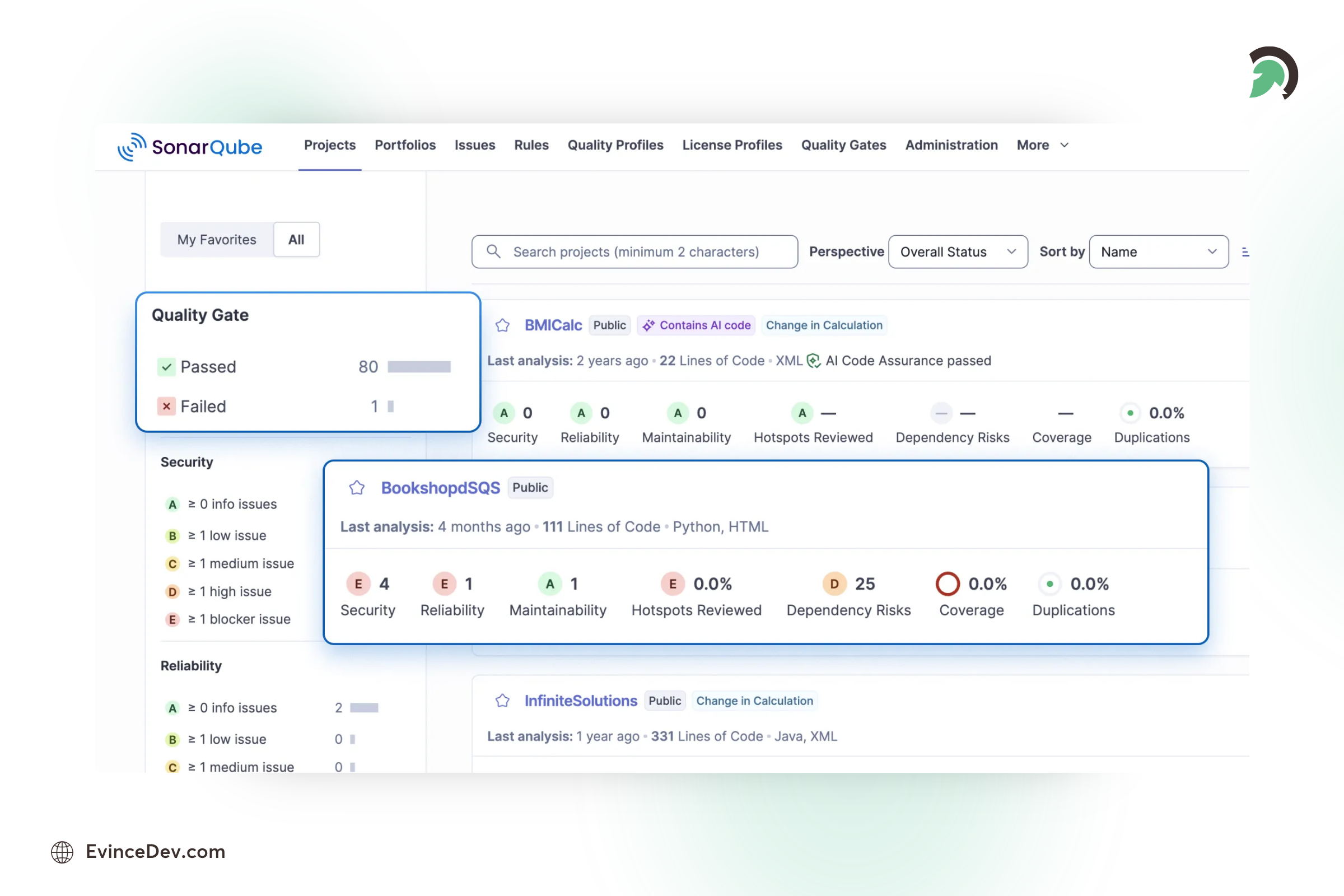
Task: Open the Projects tab
Action: 330,145
